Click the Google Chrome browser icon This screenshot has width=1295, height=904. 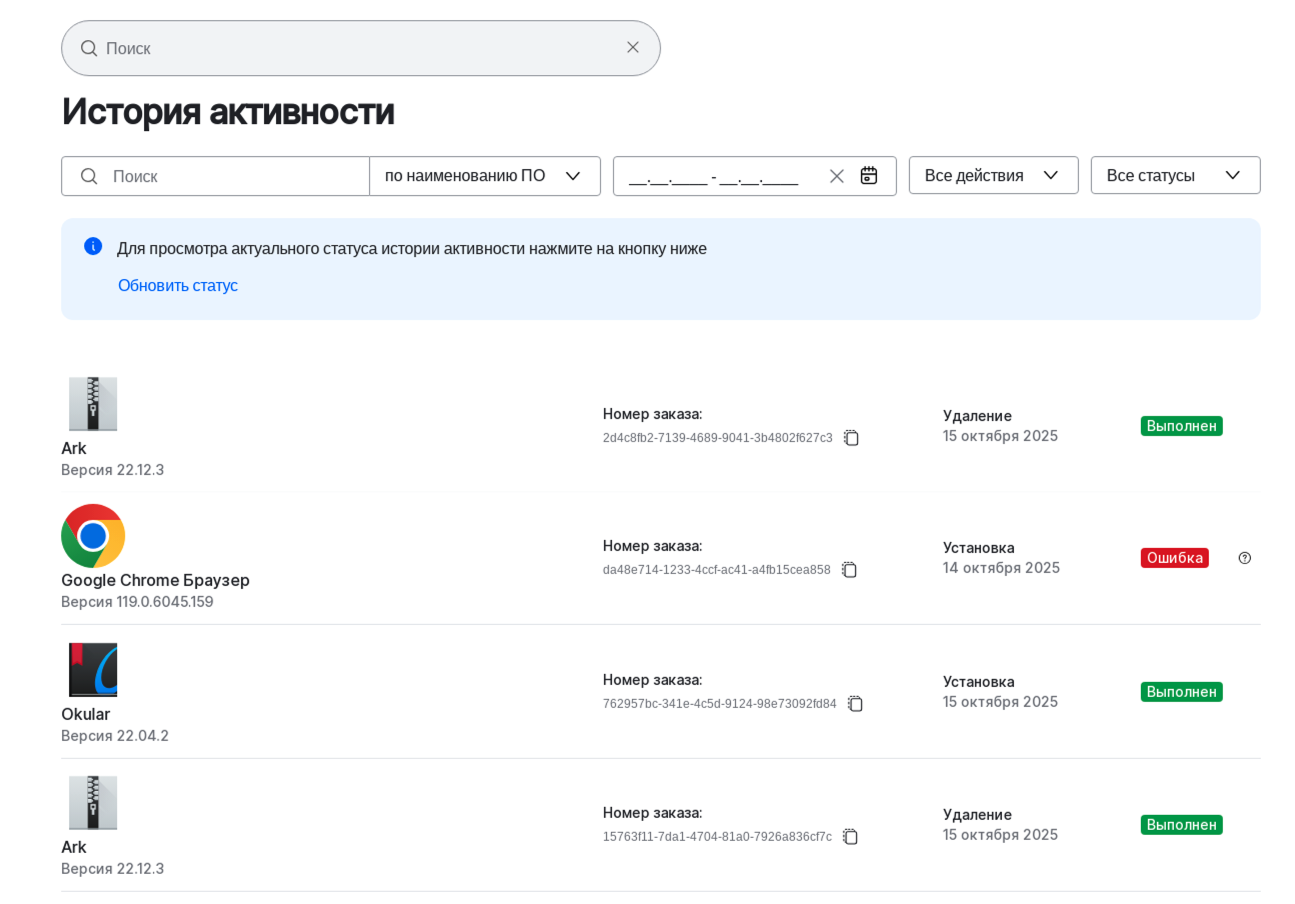click(93, 536)
